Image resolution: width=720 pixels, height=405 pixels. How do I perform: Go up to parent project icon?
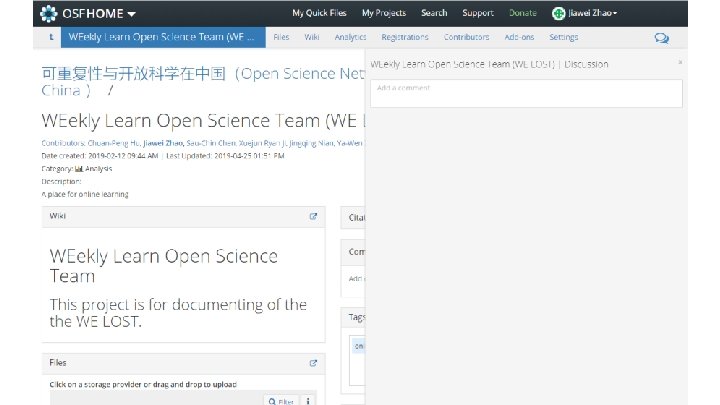(x=51, y=37)
